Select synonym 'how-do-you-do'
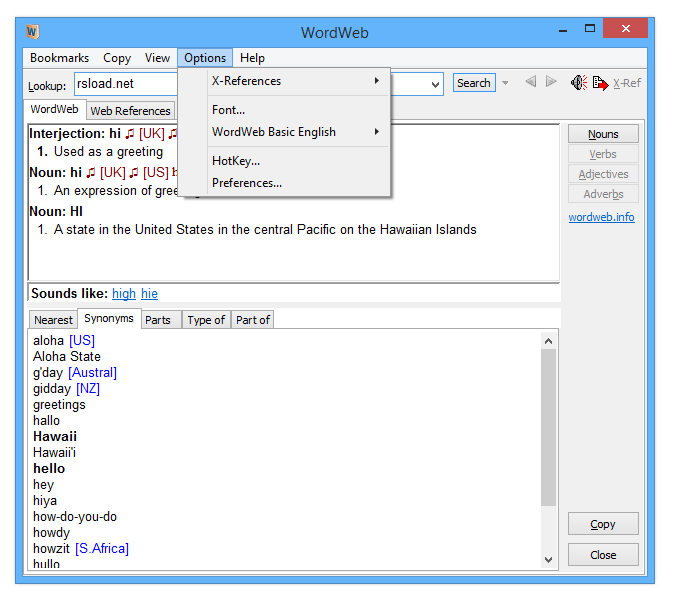Viewport: 674px width, 611px height. [75, 517]
